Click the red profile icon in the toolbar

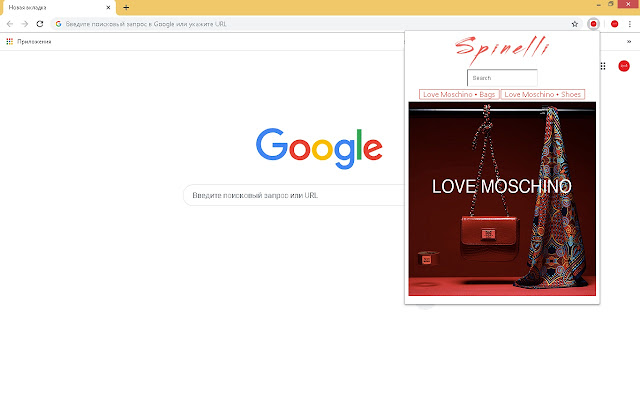614,24
